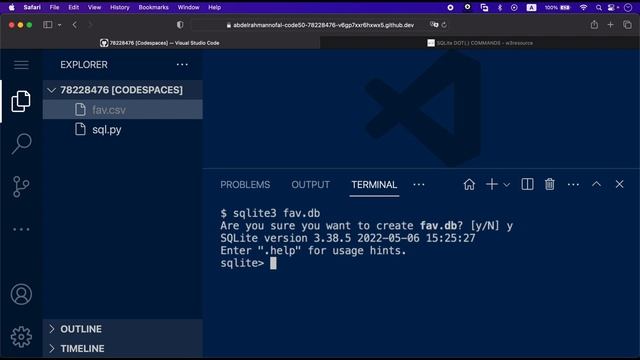The width and height of the screenshot is (640, 360).
Task: Open the Safari Share button
Action: [x=594, y=24]
